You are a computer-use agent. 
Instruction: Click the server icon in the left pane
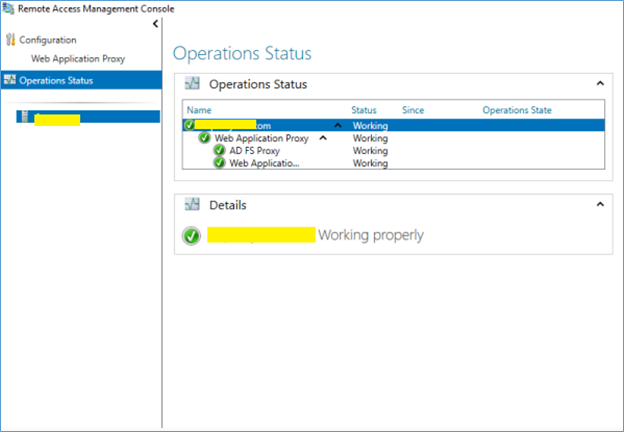point(24,117)
